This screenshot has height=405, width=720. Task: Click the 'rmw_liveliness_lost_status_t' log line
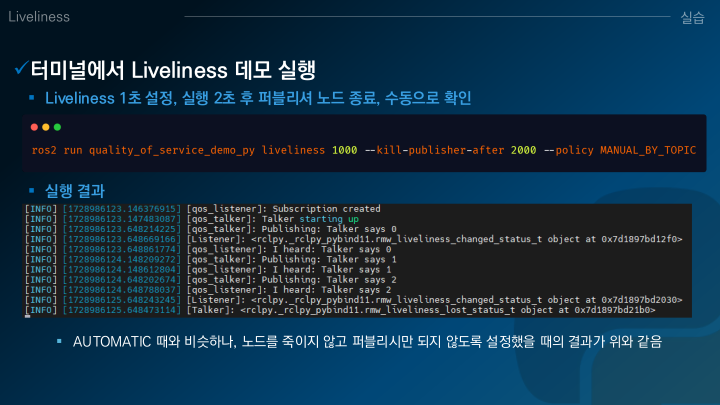[340, 310]
